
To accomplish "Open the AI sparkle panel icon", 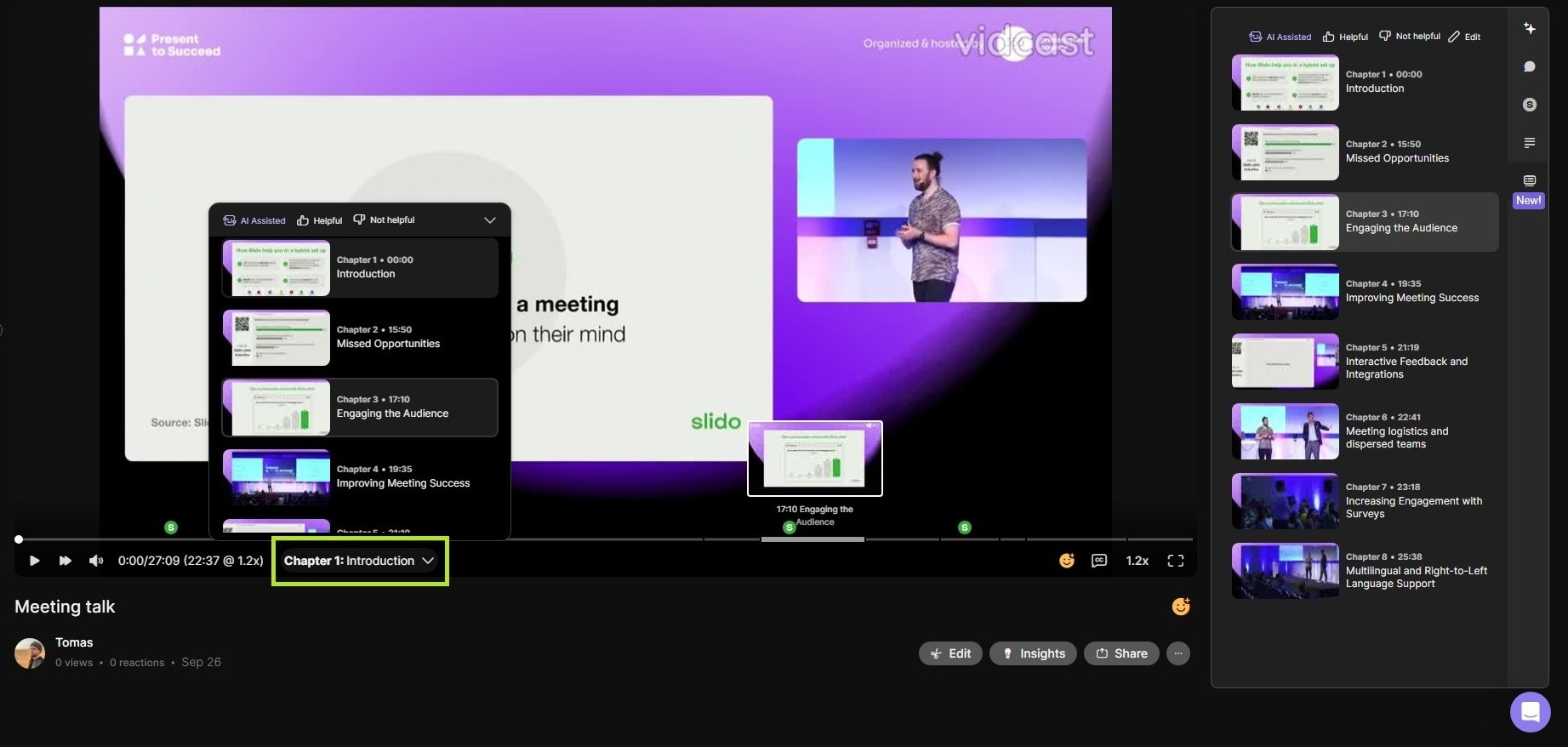I will coord(1529,28).
